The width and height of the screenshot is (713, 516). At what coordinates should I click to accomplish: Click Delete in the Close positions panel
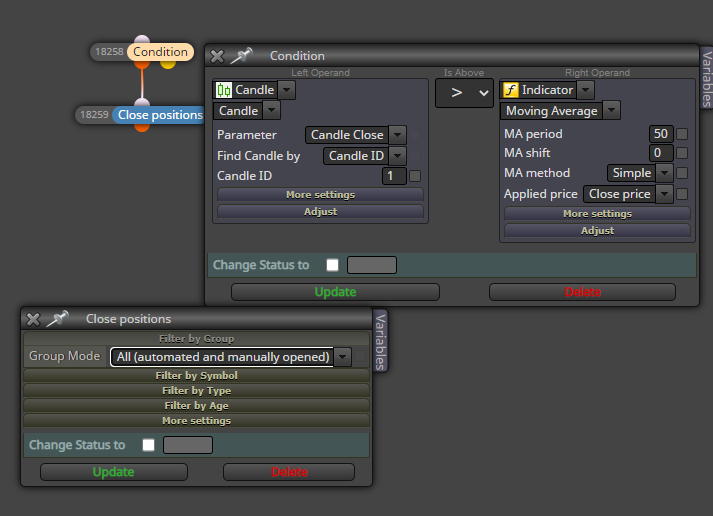click(x=289, y=472)
